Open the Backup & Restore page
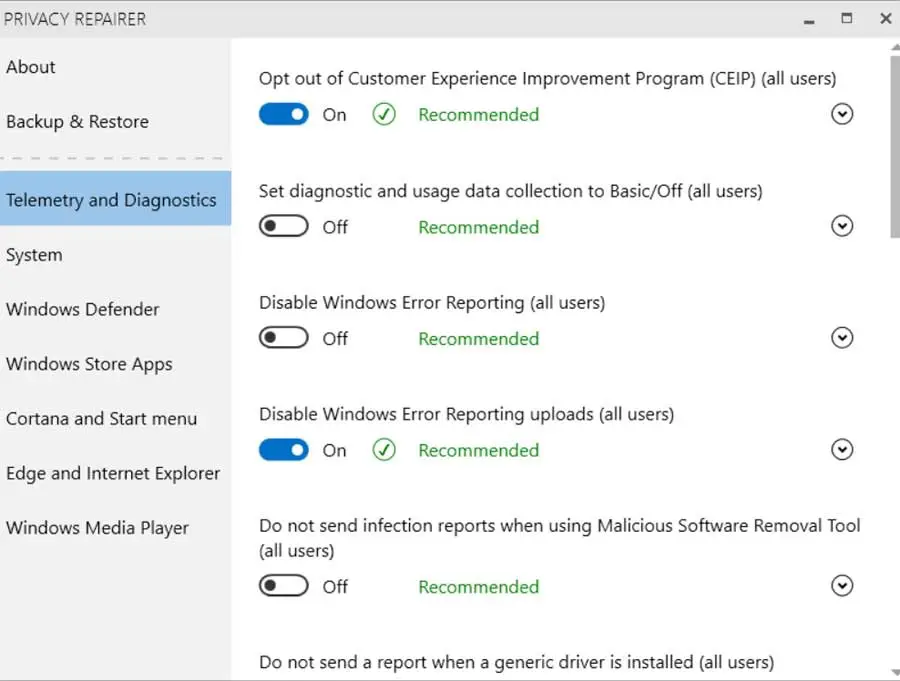The width and height of the screenshot is (900, 681). click(x=77, y=122)
